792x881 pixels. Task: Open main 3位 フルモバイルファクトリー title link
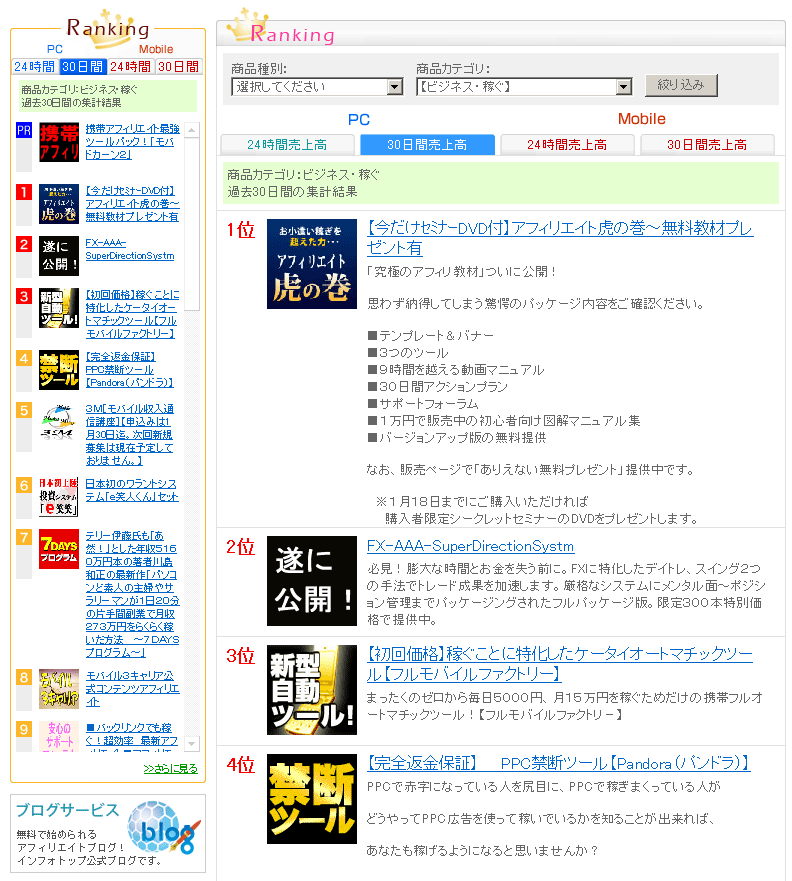[x=559, y=664]
